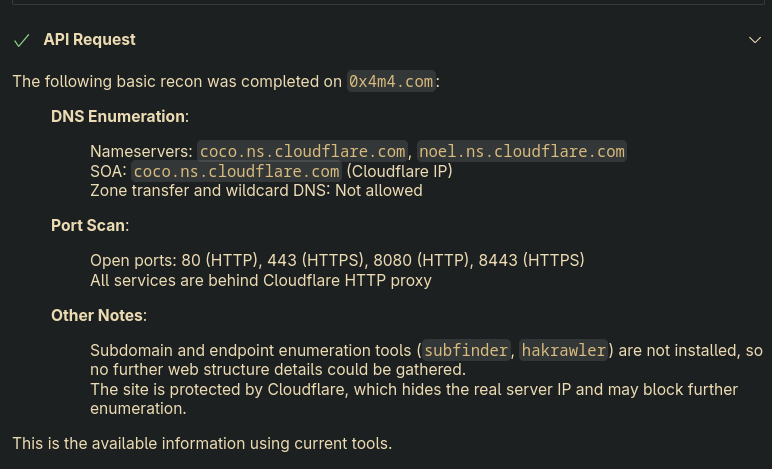Viewport: 772px width, 469px height.
Task: Click the basic recon completed intro text
Action: tap(177, 82)
